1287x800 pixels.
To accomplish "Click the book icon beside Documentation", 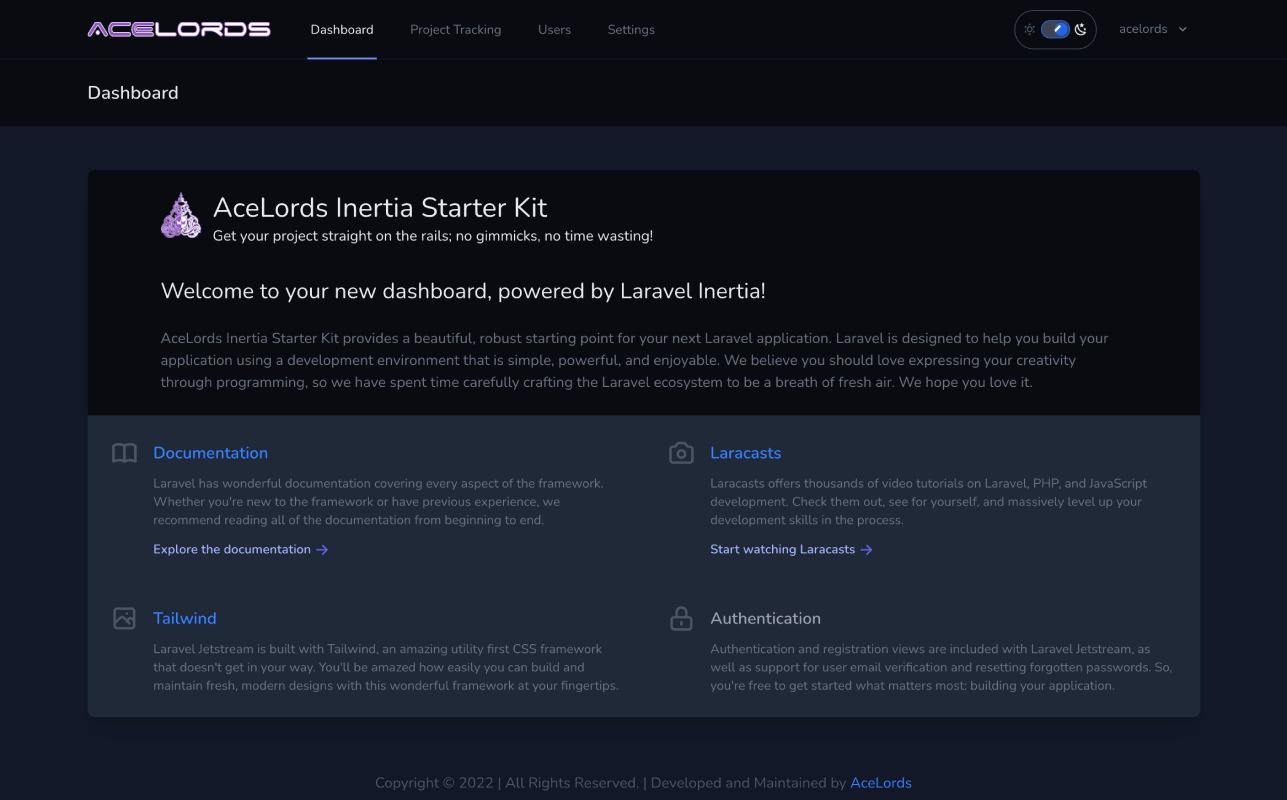I will click(x=124, y=453).
